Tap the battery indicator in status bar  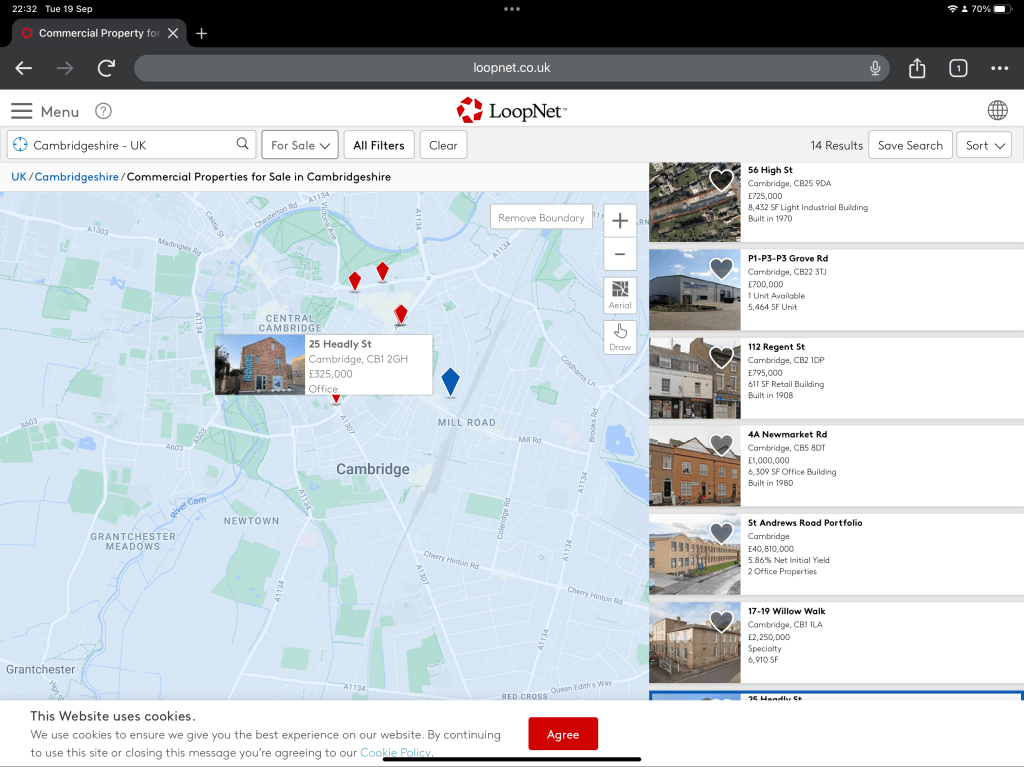pyautogui.click(x=1003, y=8)
